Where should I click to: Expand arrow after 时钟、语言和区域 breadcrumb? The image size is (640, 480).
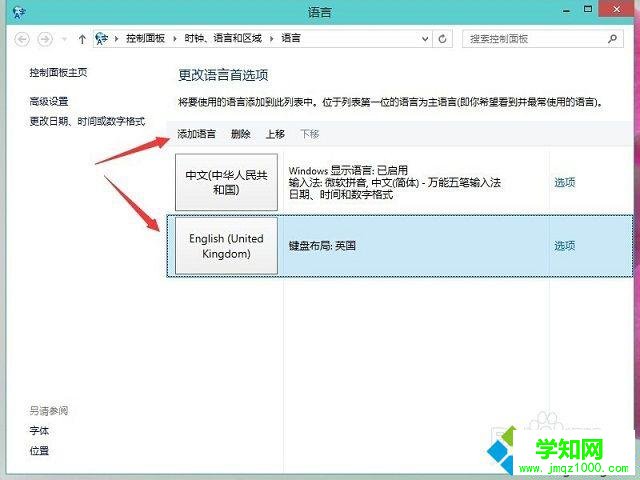(x=271, y=39)
